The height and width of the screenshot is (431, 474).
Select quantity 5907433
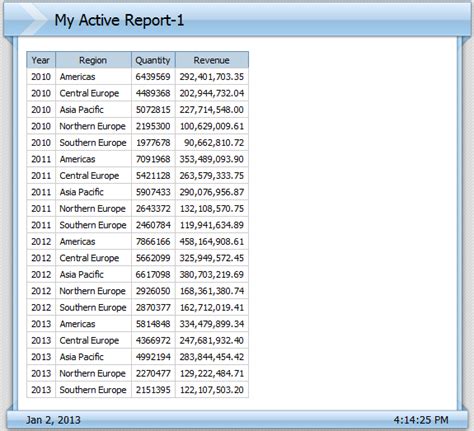[x=153, y=192]
